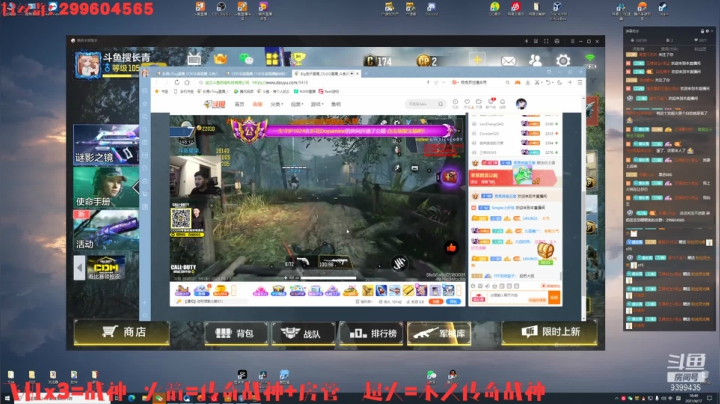Image resolution: width=720 pixels, height=404 pixels.
Task: Open the 背包 backpack button
Action: tap(236, 333)
